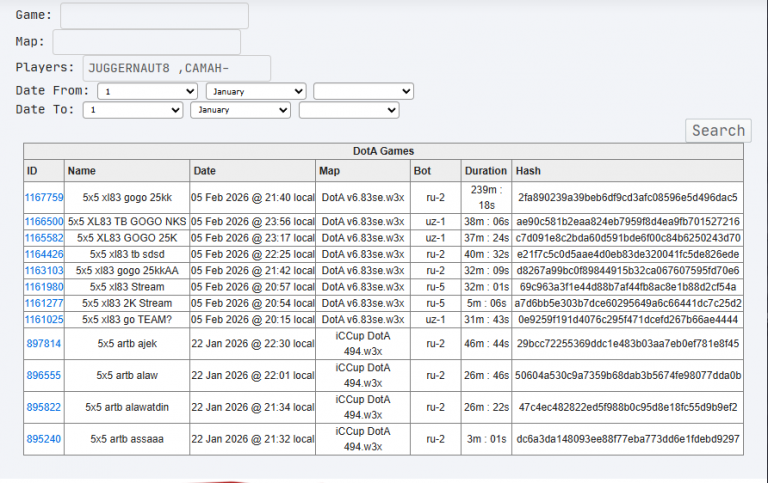The image size is (768, 483).
Task: Focus the Game input field
Action: click(x=154, y=16)
